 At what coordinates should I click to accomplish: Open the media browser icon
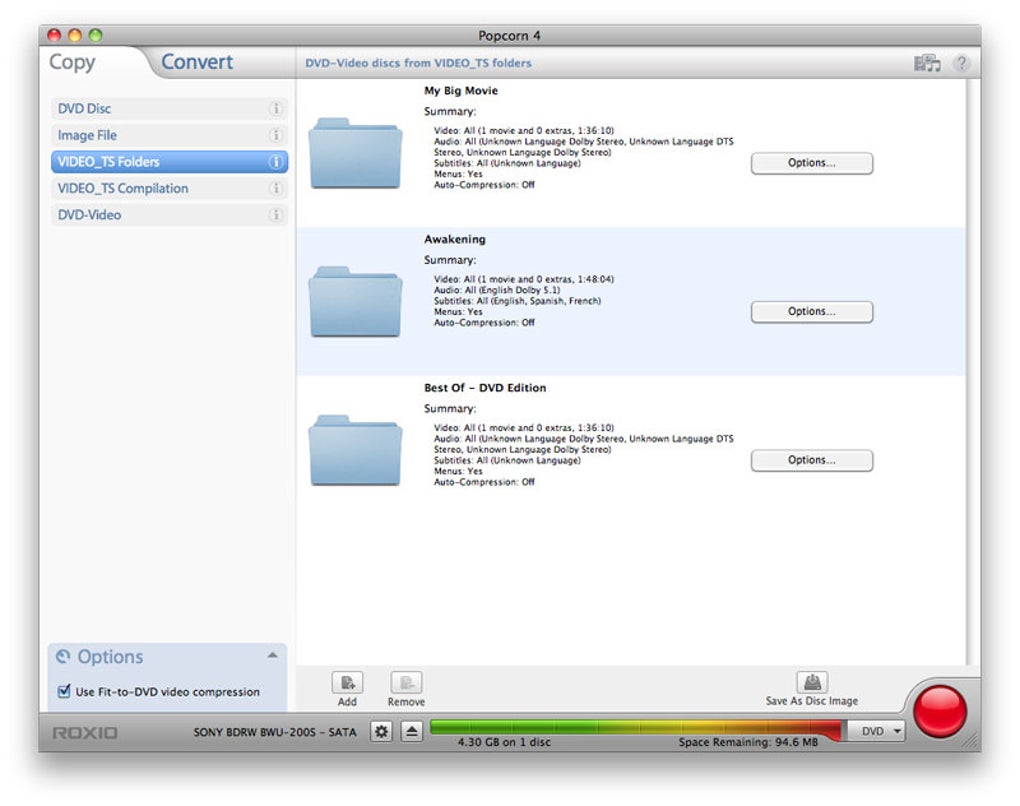pyautogui.click(x=927, y=63)
